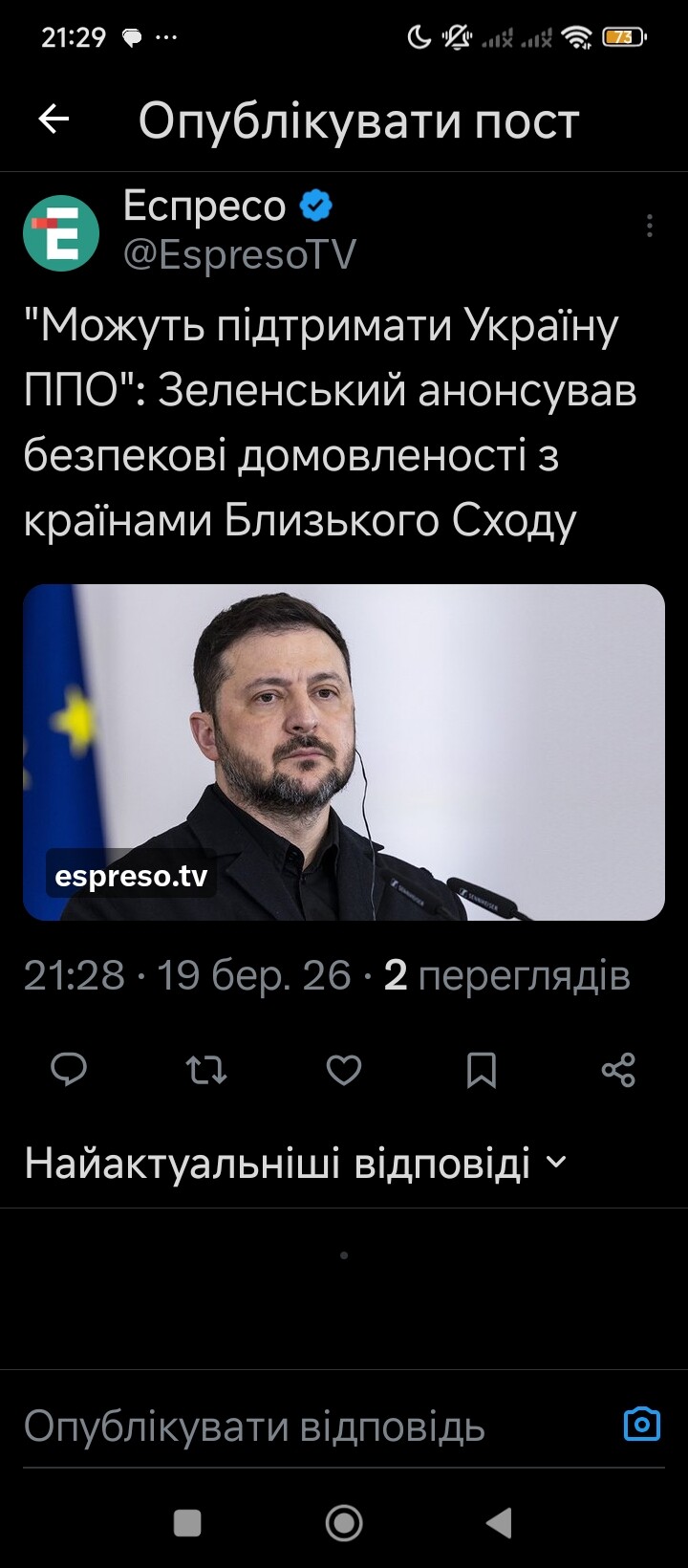The height and width of the screenshot is (1568, 688).
Task: Tap the share icon
Action: pyautogui.click(x=618, y=1070)
